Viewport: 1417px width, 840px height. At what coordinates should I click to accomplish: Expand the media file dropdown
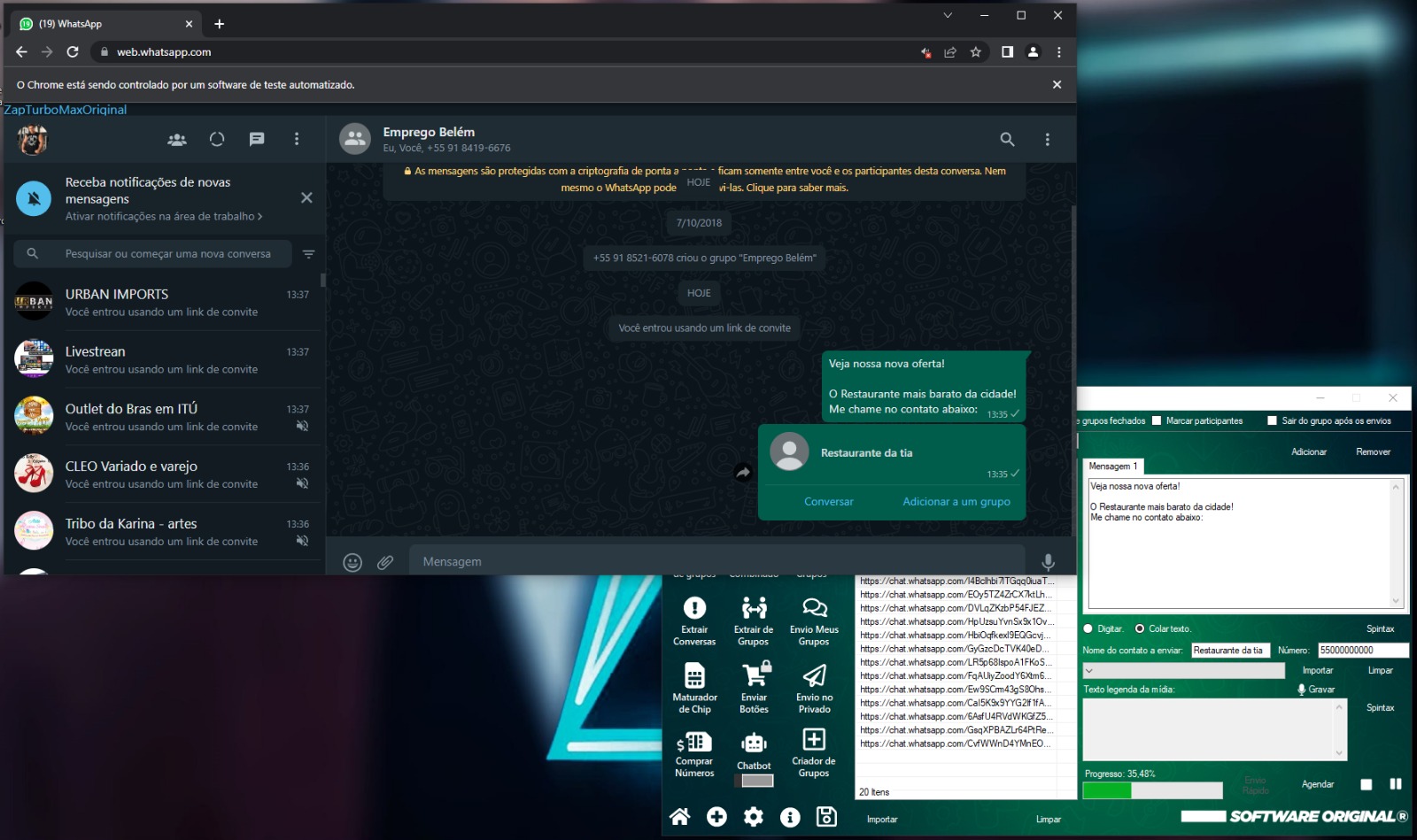point(1183,671)
